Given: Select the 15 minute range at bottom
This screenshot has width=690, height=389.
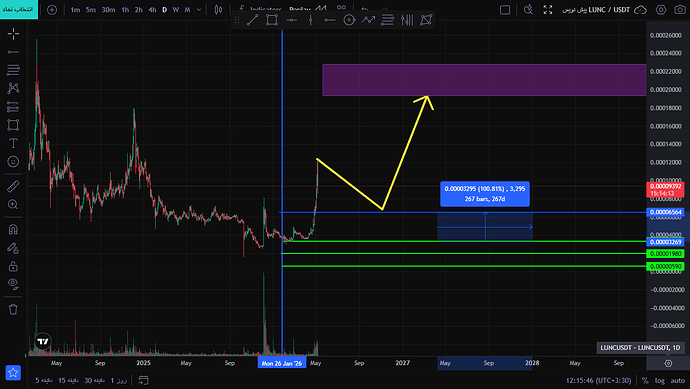Looking at the screenshot, I should pyautogui.click(x=68, y=380).
